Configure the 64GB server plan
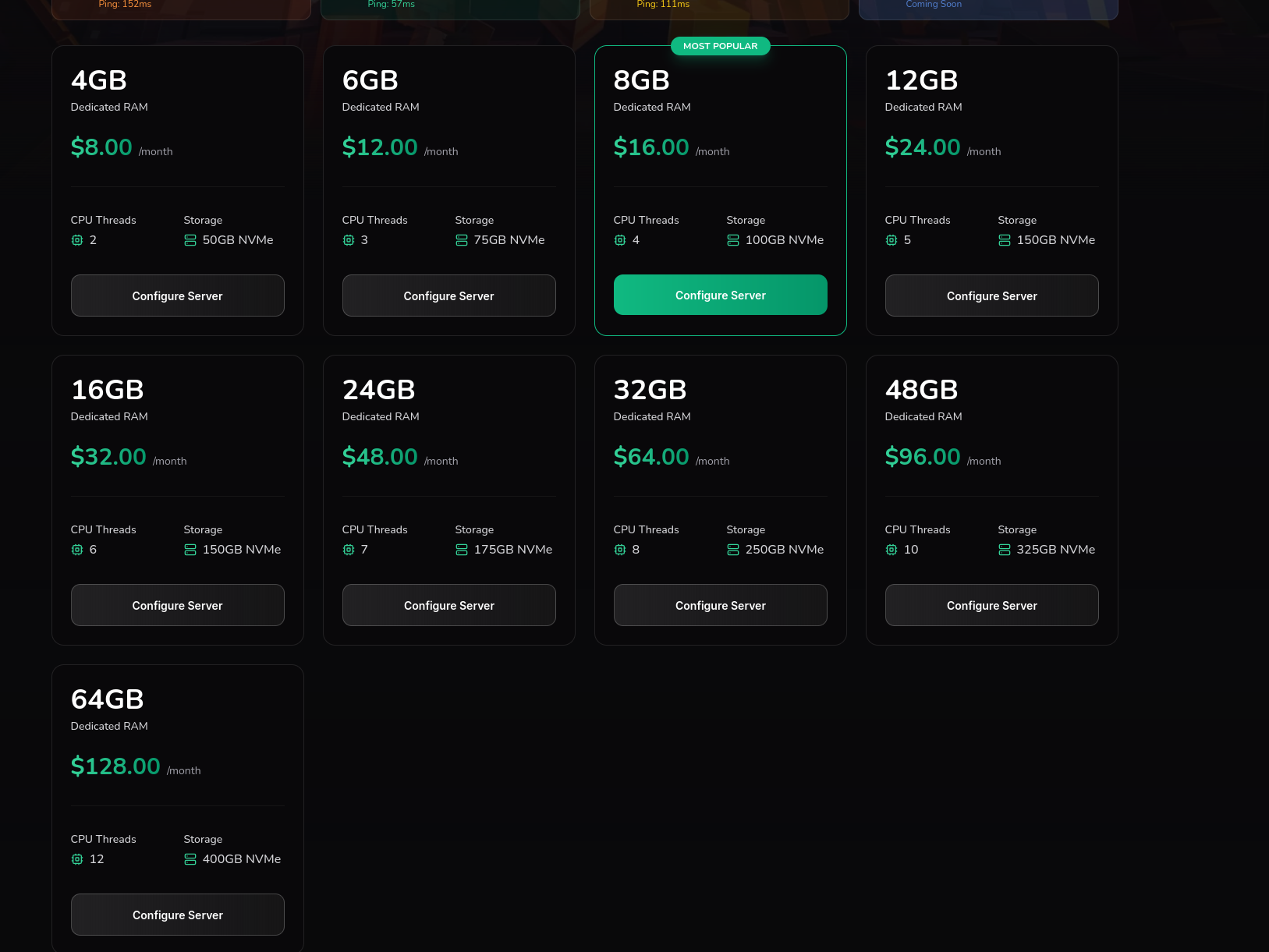Image resolution: width=1269 pixels, height=952 pixels. [x=178, y=915]
